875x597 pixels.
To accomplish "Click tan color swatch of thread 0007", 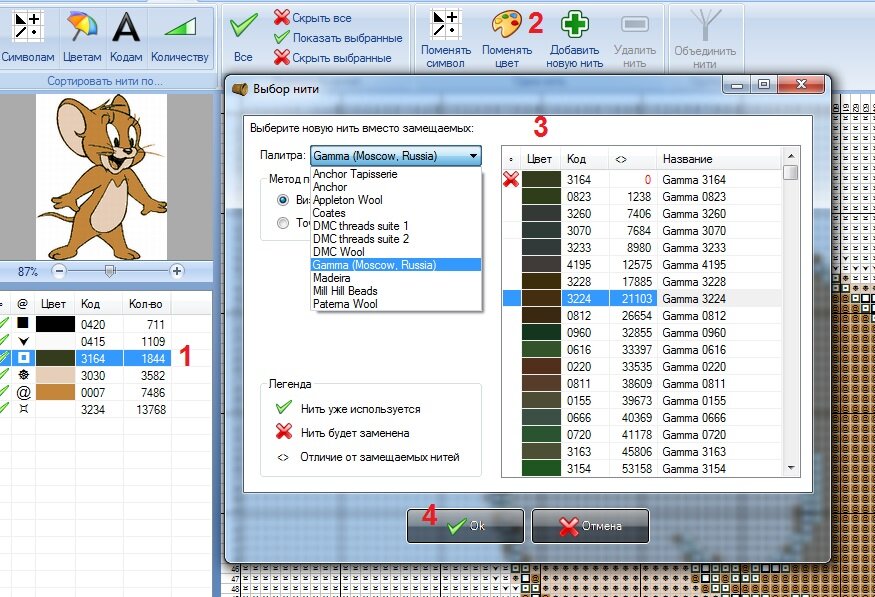I will click(x=55, y=392).
